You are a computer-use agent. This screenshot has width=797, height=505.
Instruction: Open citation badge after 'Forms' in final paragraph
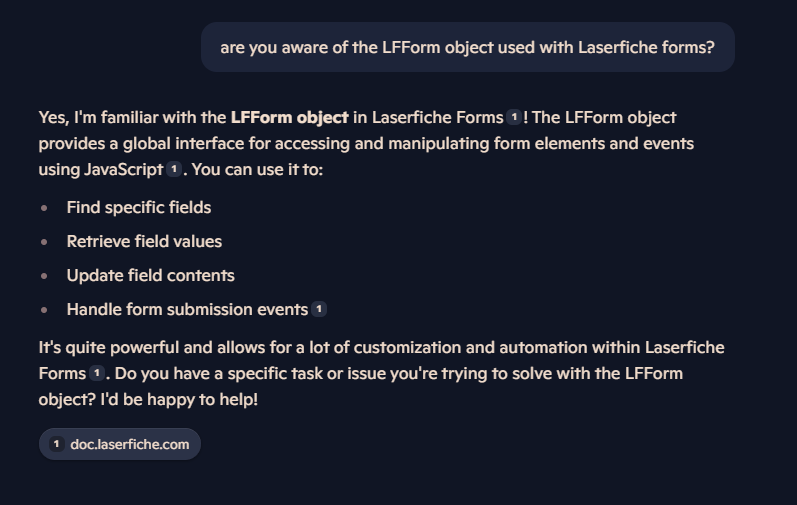(x=97, y=373)
